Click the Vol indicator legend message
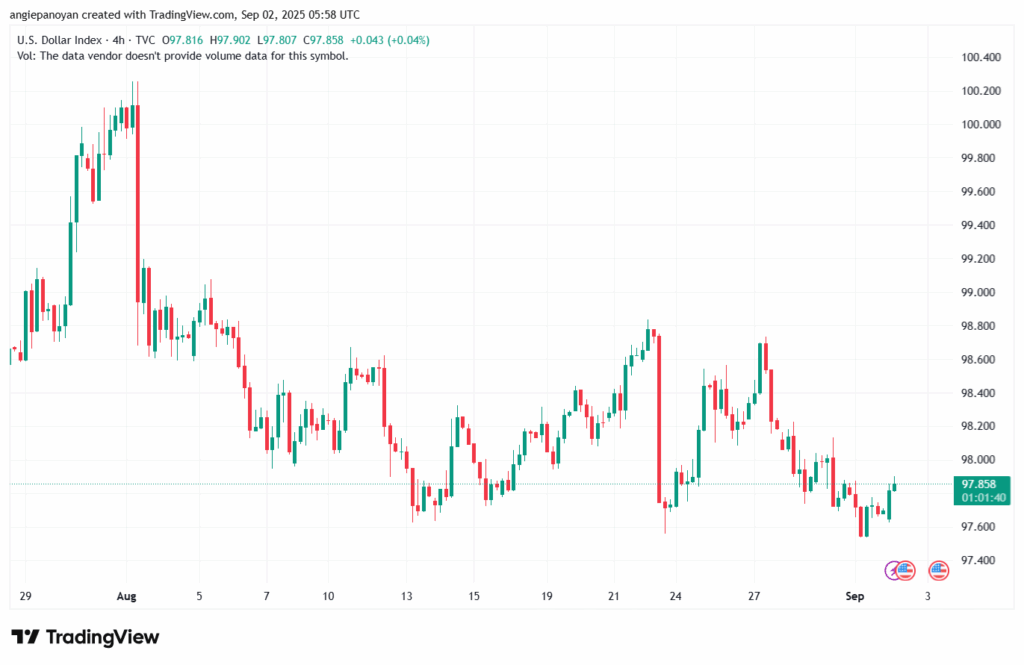This screenshot has height=665, width=1024. tap(183, 56)
